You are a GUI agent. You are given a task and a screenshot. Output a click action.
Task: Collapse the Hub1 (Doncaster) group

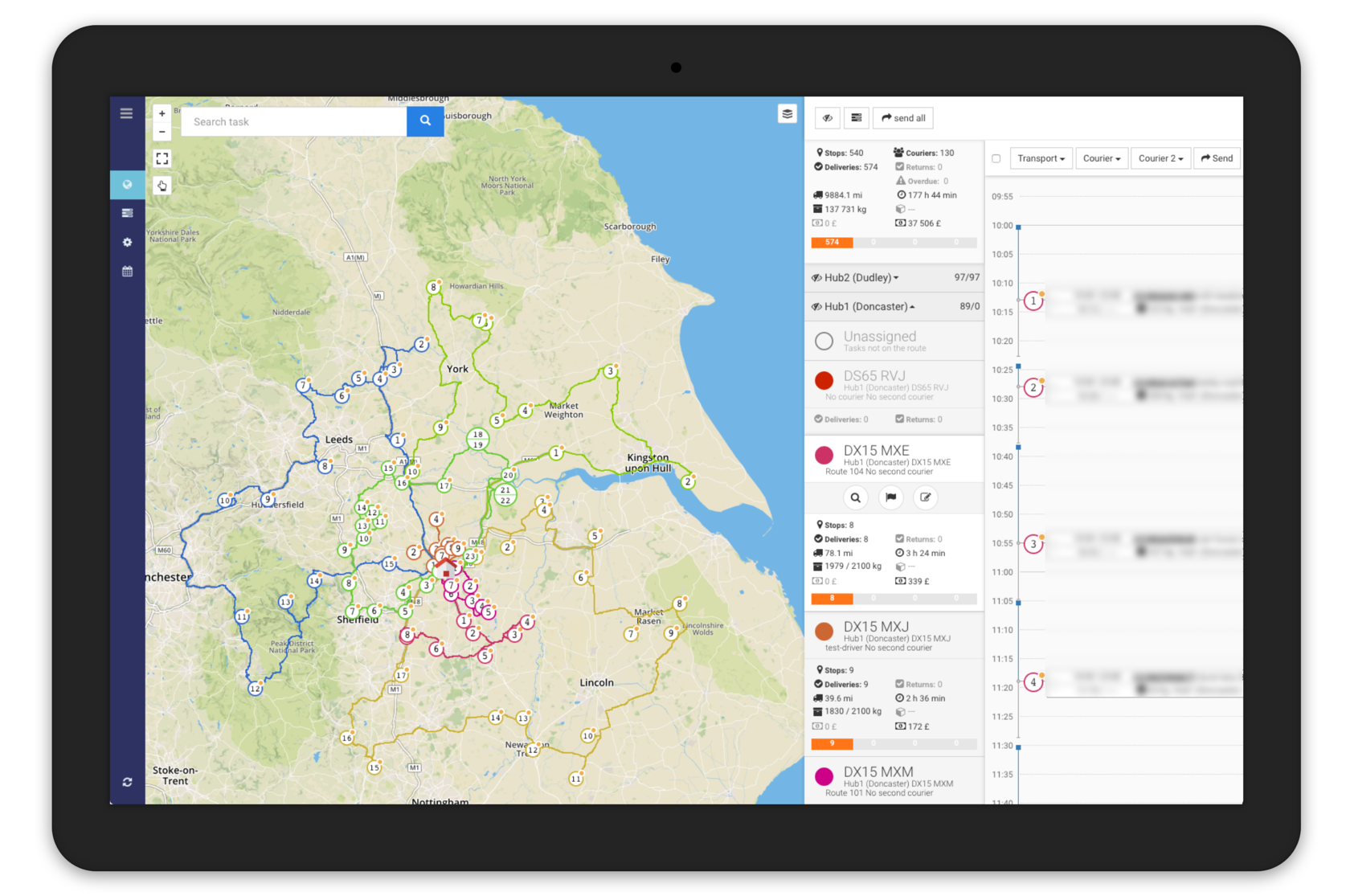pyautogui.click(x=870, y=307)
